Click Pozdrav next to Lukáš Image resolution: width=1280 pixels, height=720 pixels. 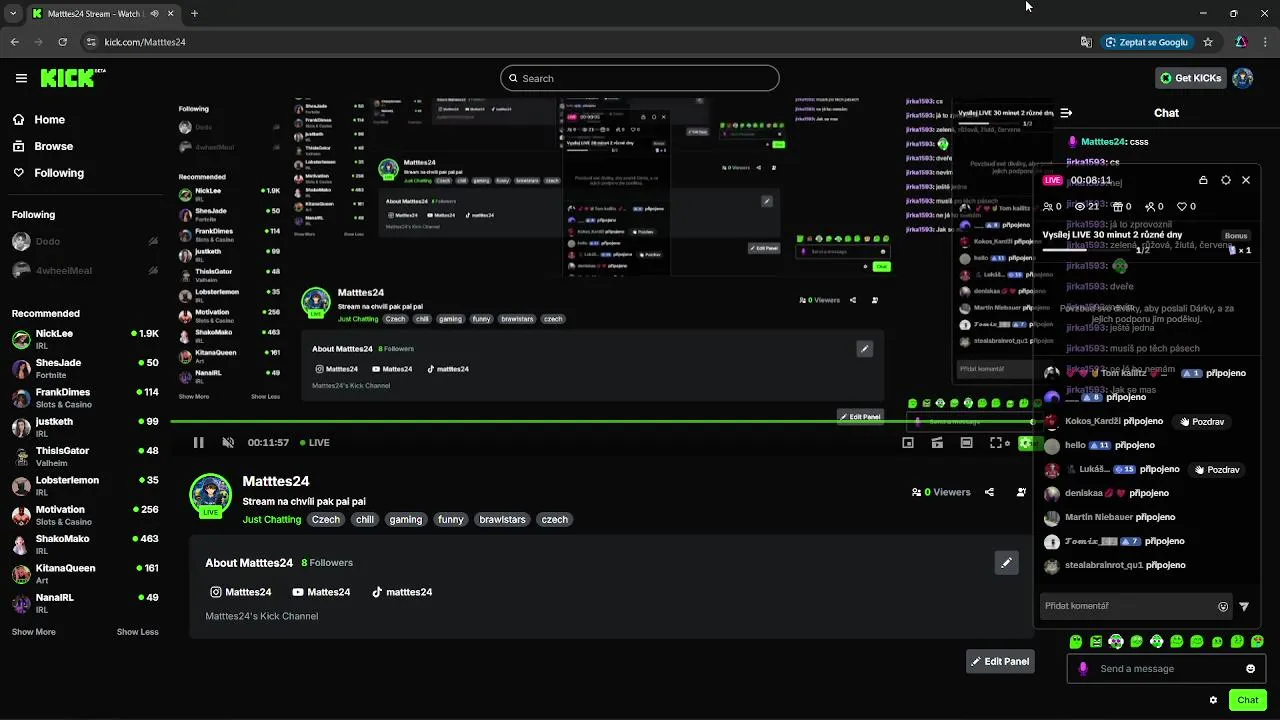point(1217,470)
